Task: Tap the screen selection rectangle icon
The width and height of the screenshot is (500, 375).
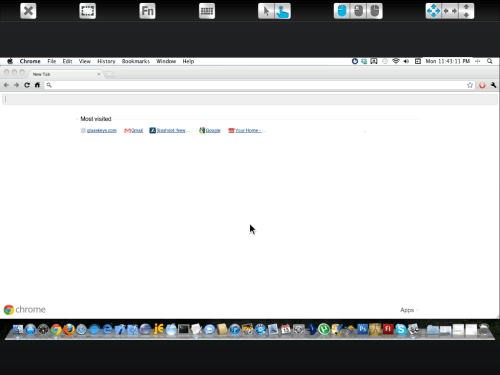Action: coord(88,11)
